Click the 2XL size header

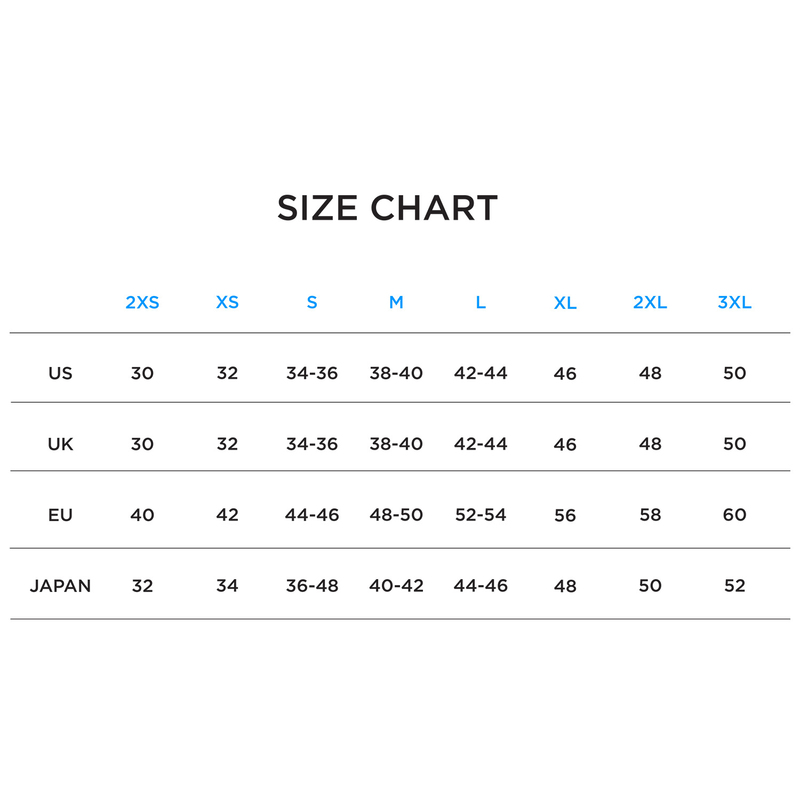tap(650, 302)
